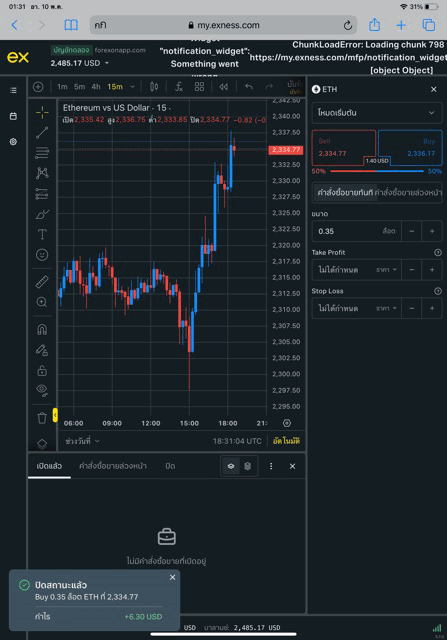
Task: Expand the order mode dropdown
Action: coord(377,113)
